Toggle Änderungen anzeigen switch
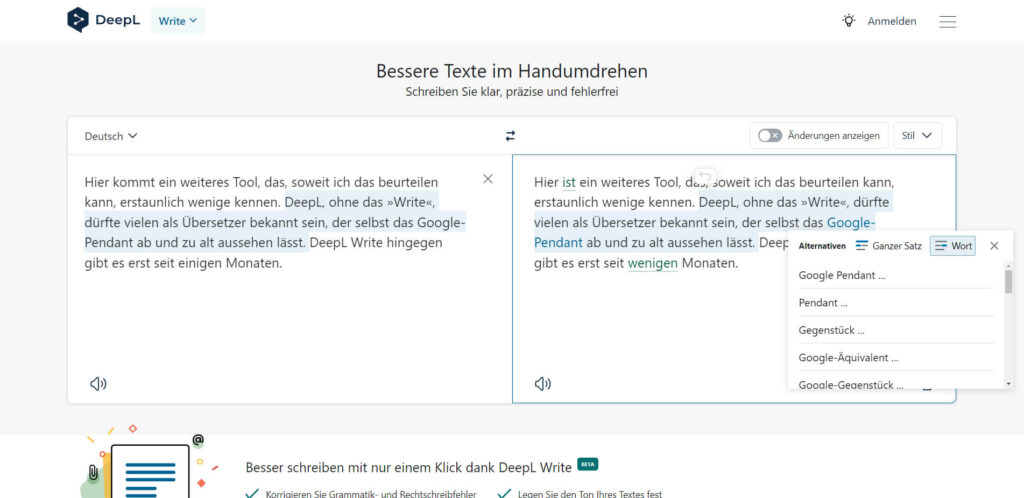The width and height of the screenshot is (1024, 498). pyautogui.click(x=769, y=136)
